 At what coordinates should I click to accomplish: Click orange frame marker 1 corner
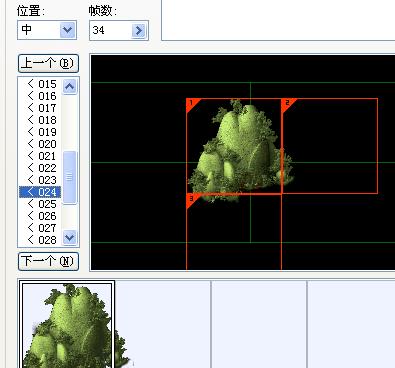192,104
